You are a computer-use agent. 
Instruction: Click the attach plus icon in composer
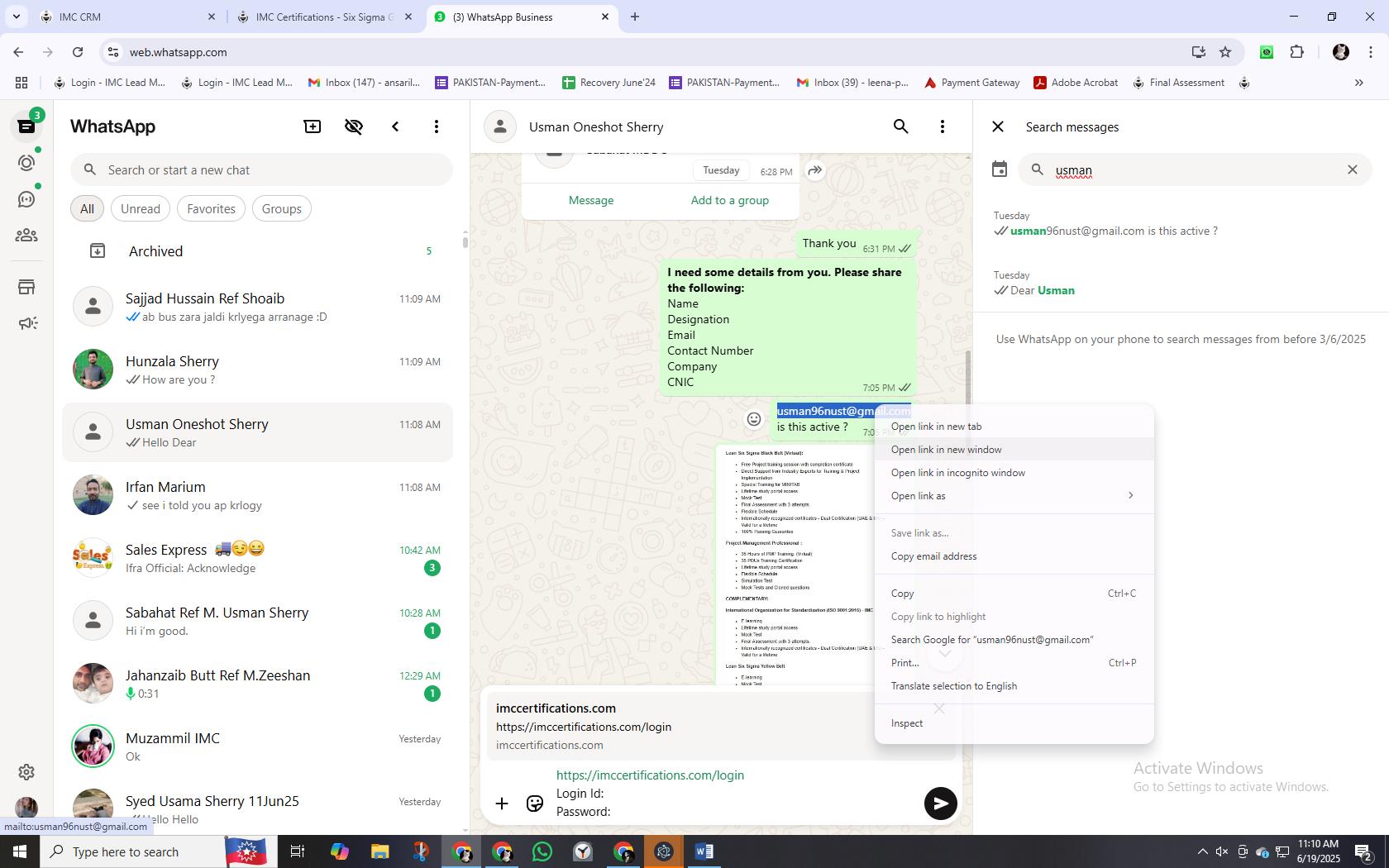click(502, 804)
